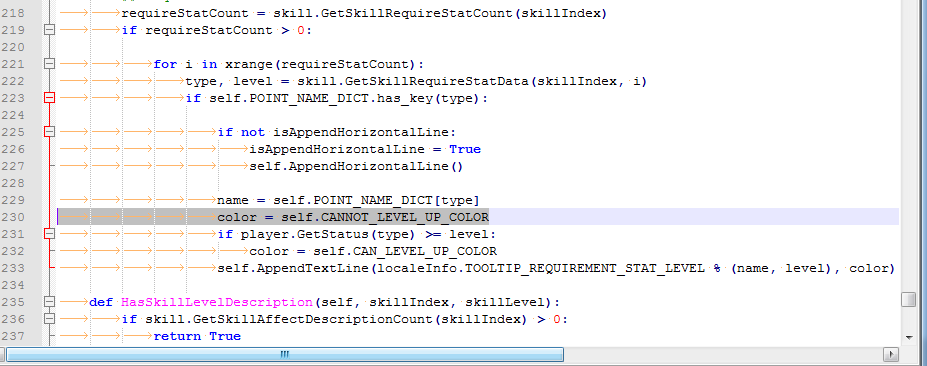Click the word True on line 226
Image resolution: width=927 pixels, height=366 pixels.
pyautogui.click(x=465, y=149)
